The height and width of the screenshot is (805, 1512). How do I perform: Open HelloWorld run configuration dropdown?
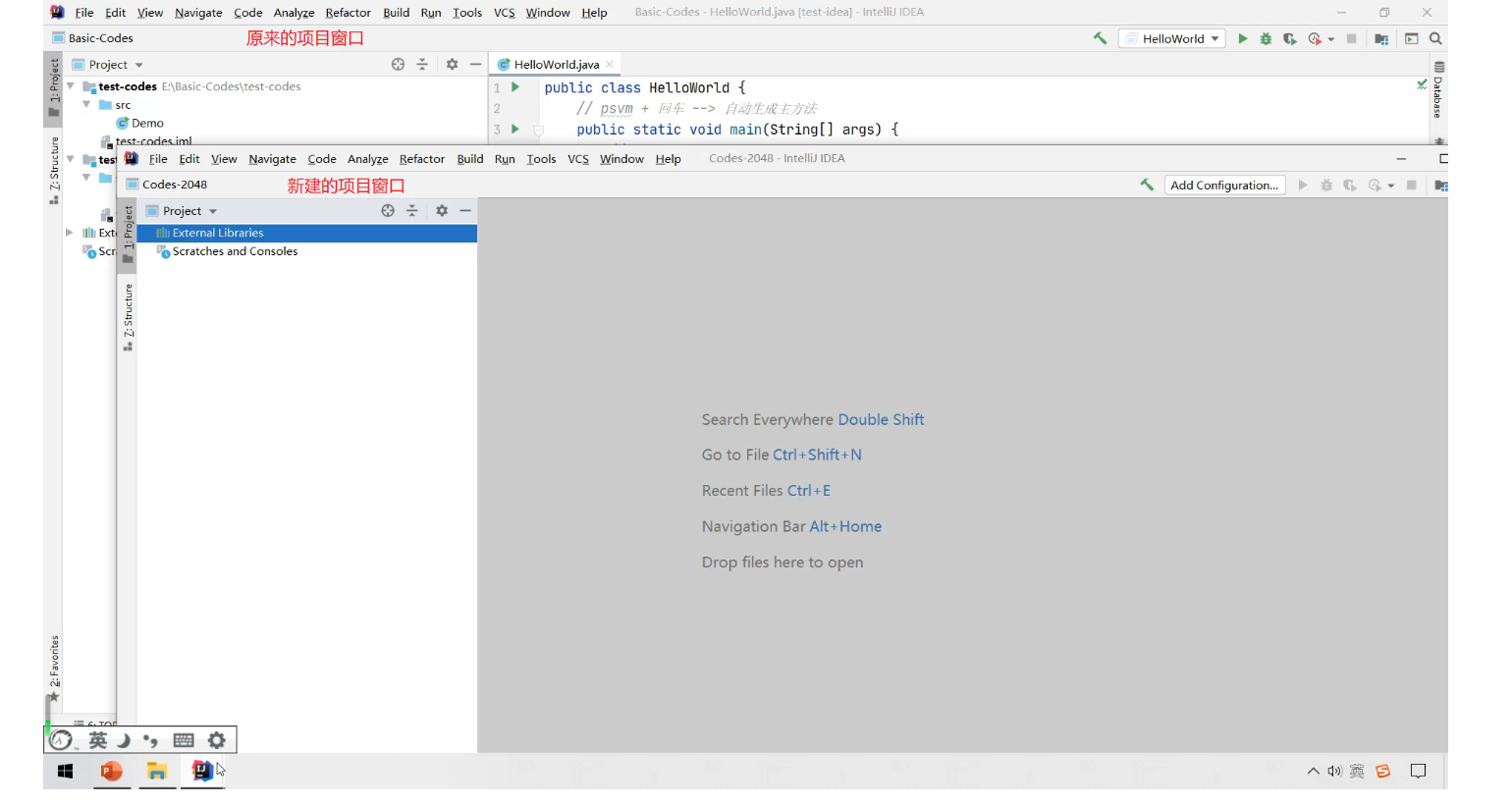1171,38
